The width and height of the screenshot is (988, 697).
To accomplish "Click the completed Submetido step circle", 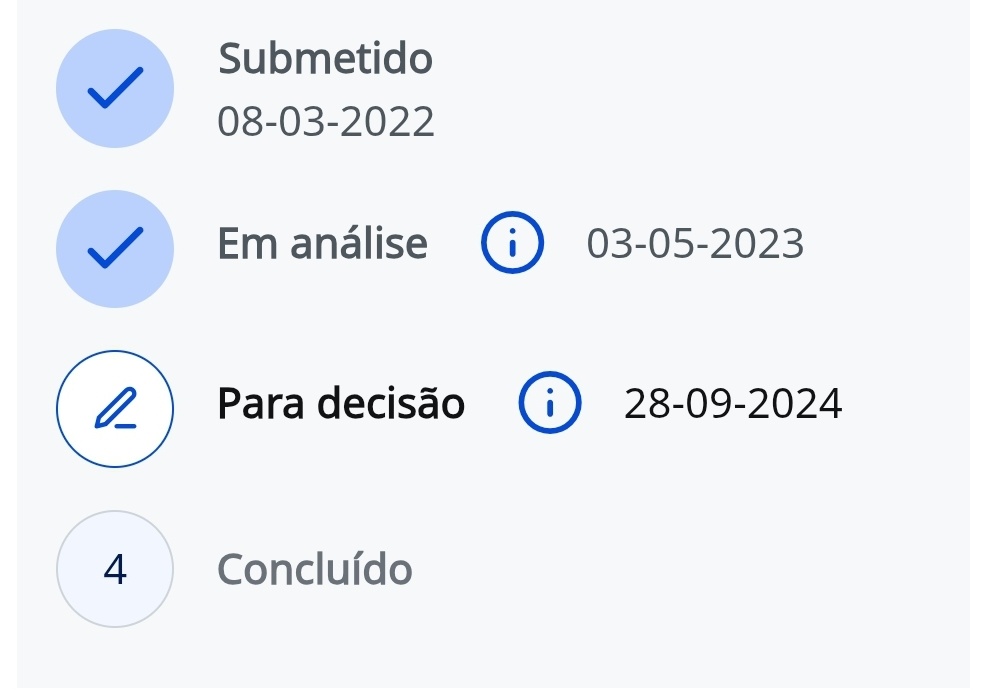I will click(x=115, y=90).
